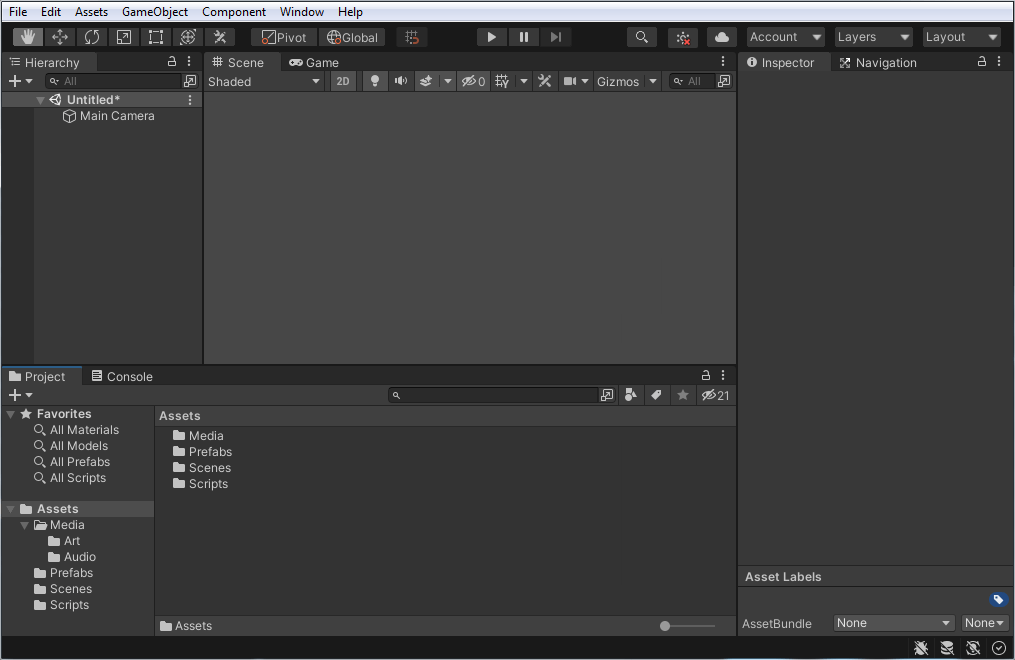Switch pivot mode with the Pivot toggle
Screen dimensions: 1015x660
pos(283,37)
